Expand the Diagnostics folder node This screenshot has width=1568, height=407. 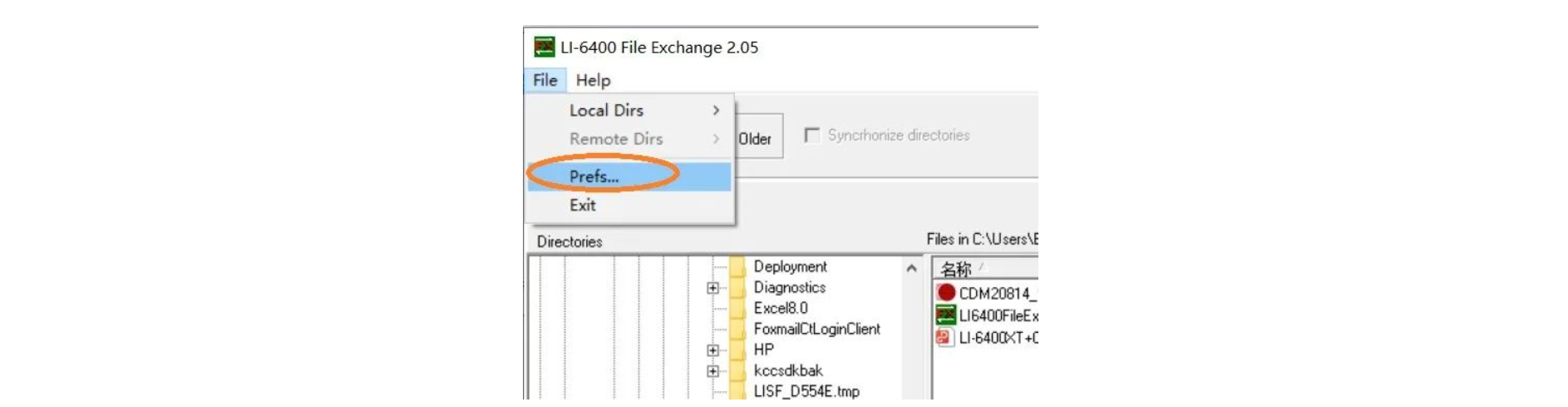coord(713,288)
